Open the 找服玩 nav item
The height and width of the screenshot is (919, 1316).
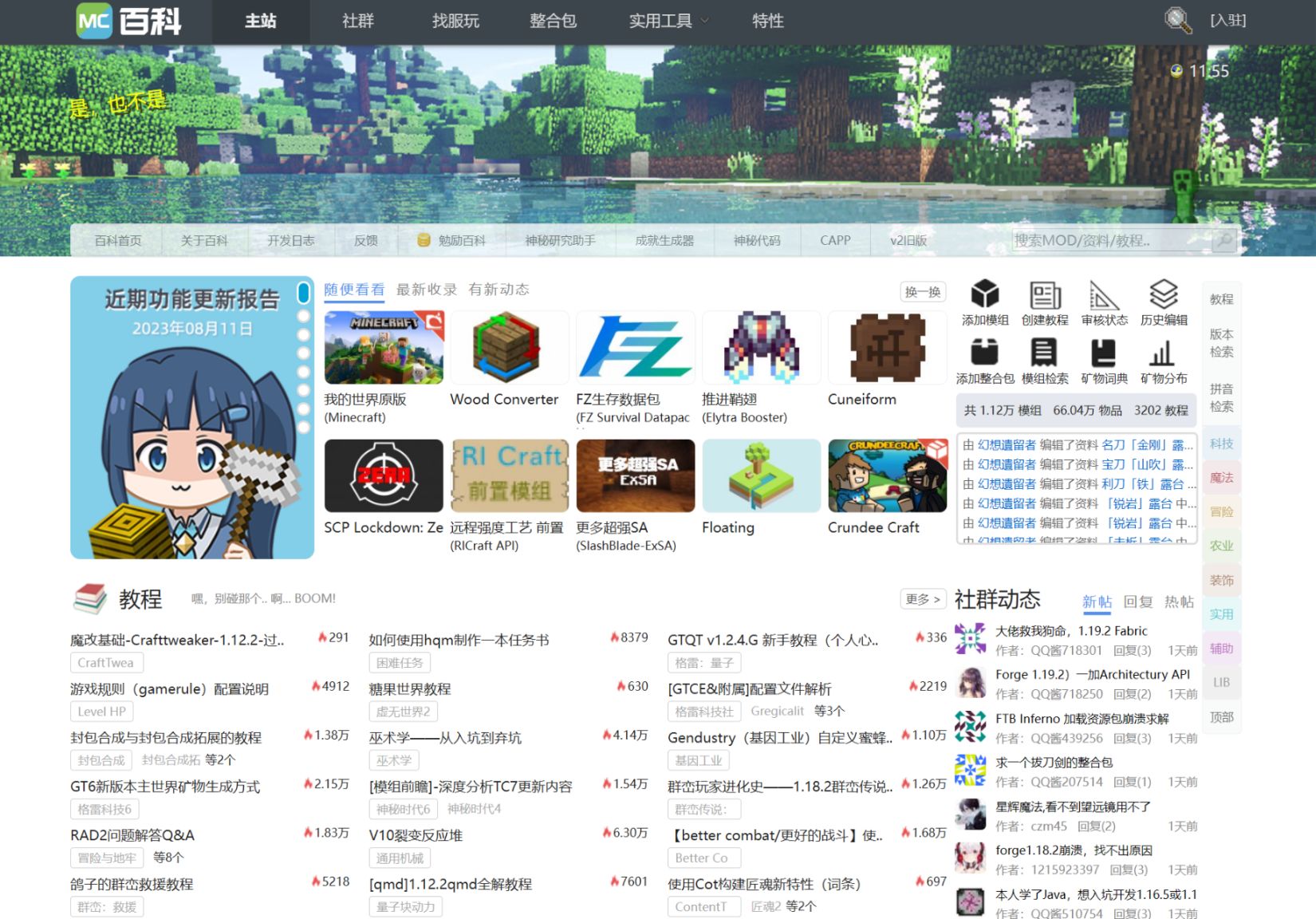[455, 22]
